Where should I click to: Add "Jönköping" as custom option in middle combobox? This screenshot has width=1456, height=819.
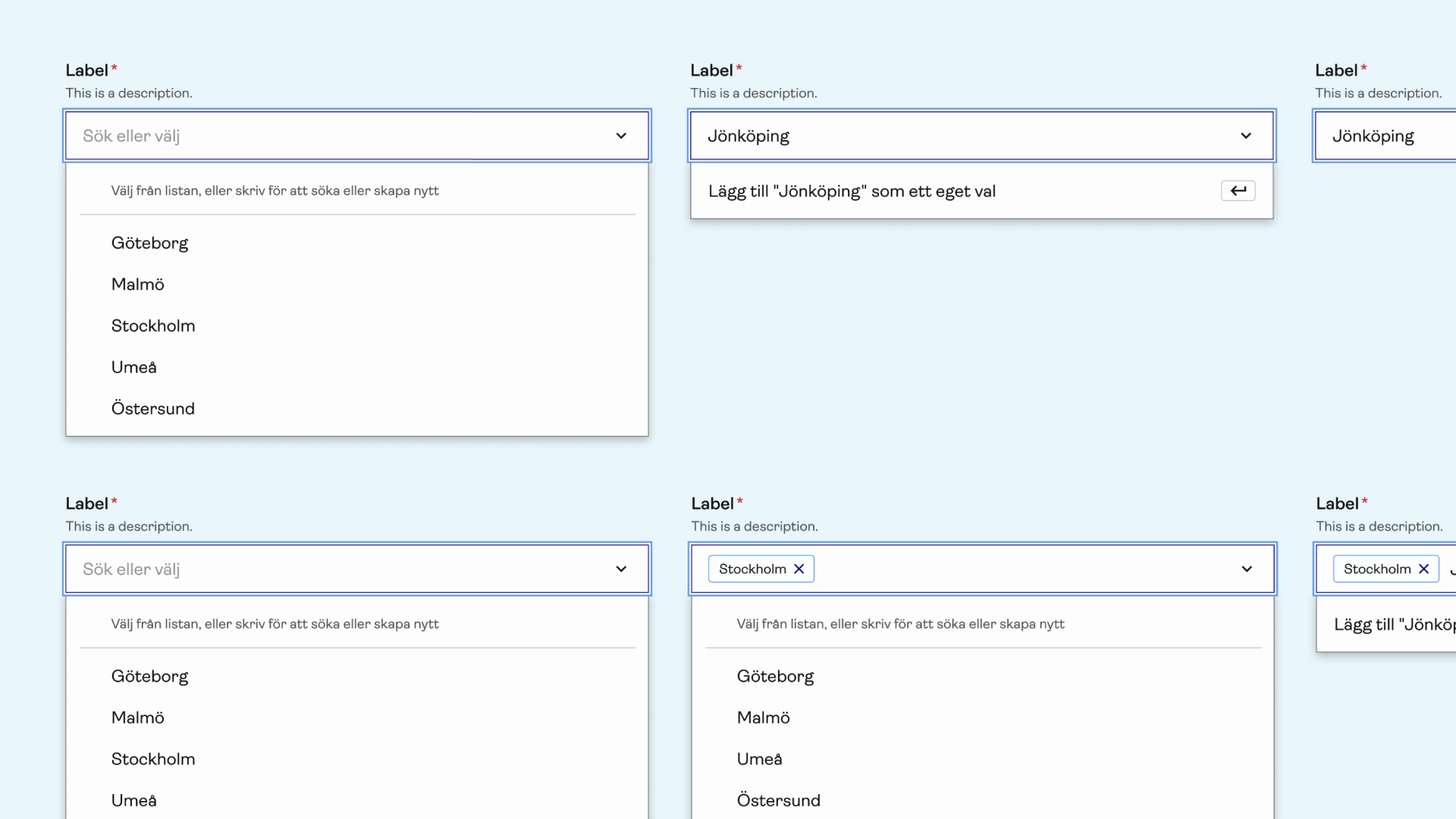point(852,191)
